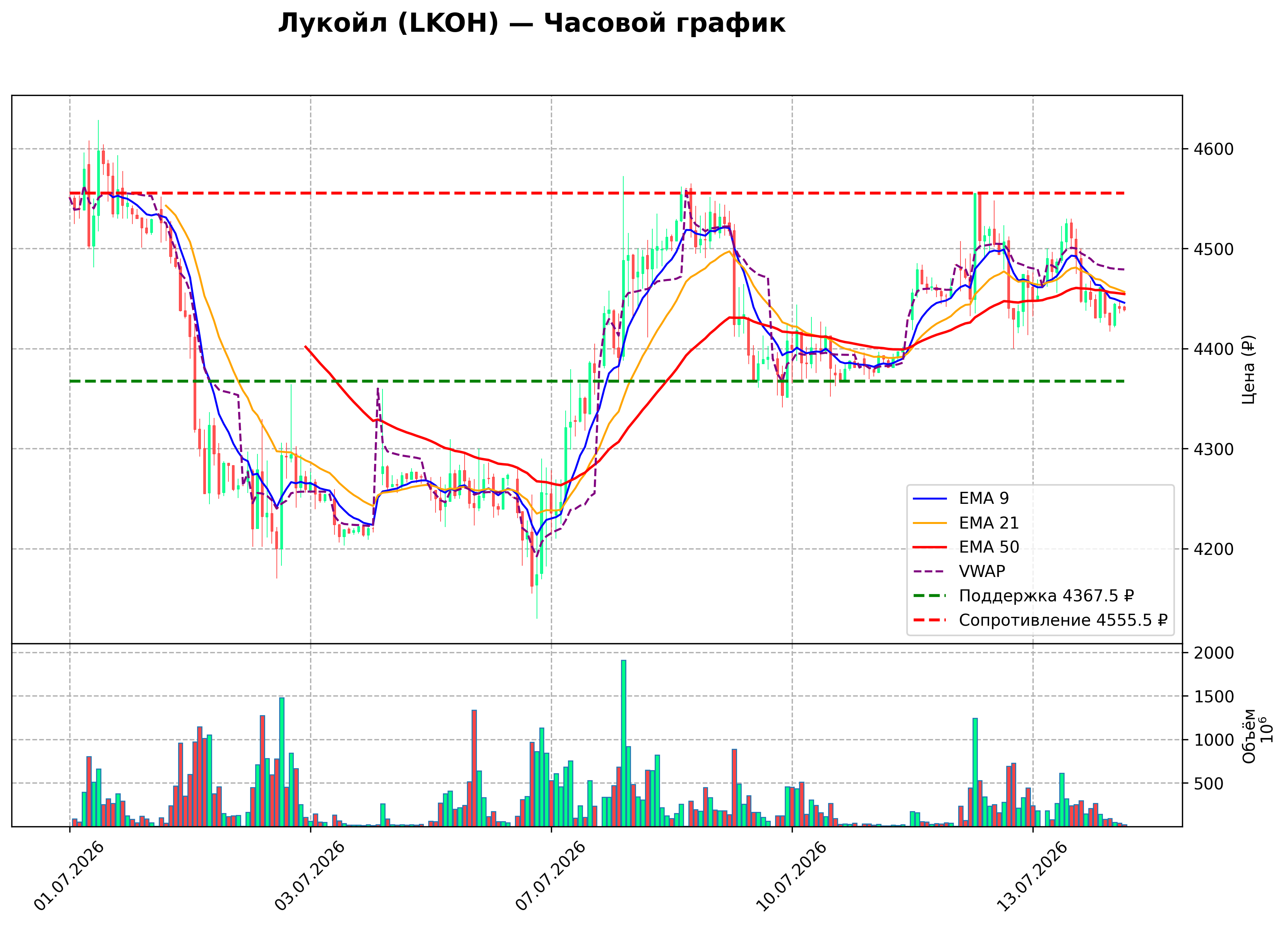Screen dimensions: 1288x926
Task: Click the 'EMA 50' legend label
Action: (x=989, y=547)
